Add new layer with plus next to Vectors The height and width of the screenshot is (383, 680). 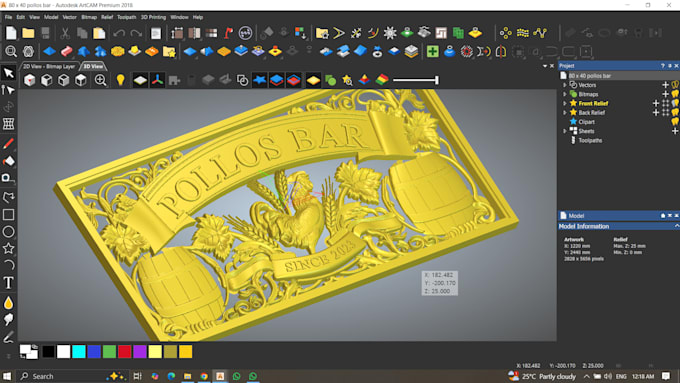click(665, 85)
